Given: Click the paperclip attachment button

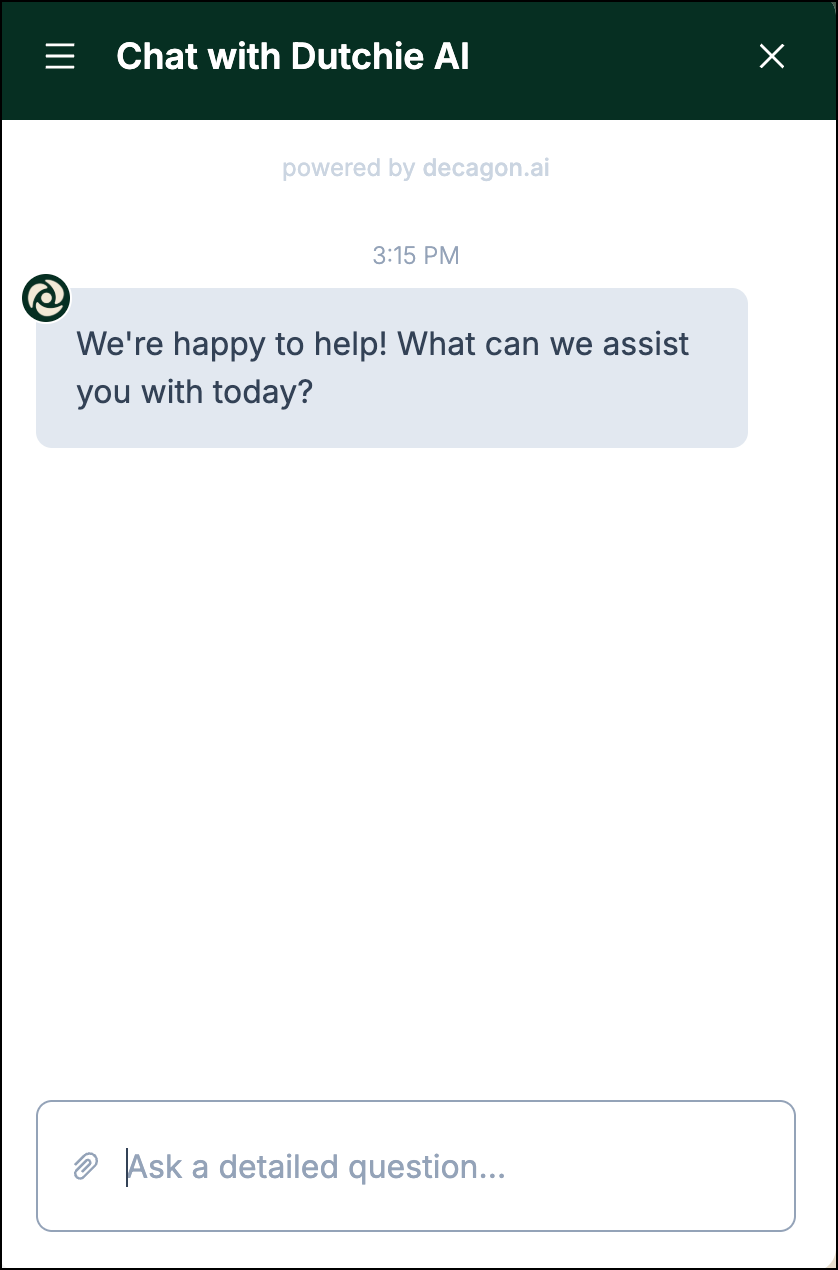Looking at the screenshot, I should pos(86,1166).
